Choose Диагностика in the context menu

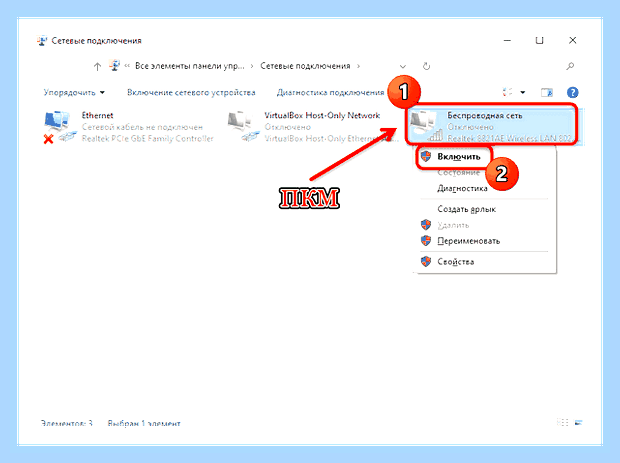(462, 189)
